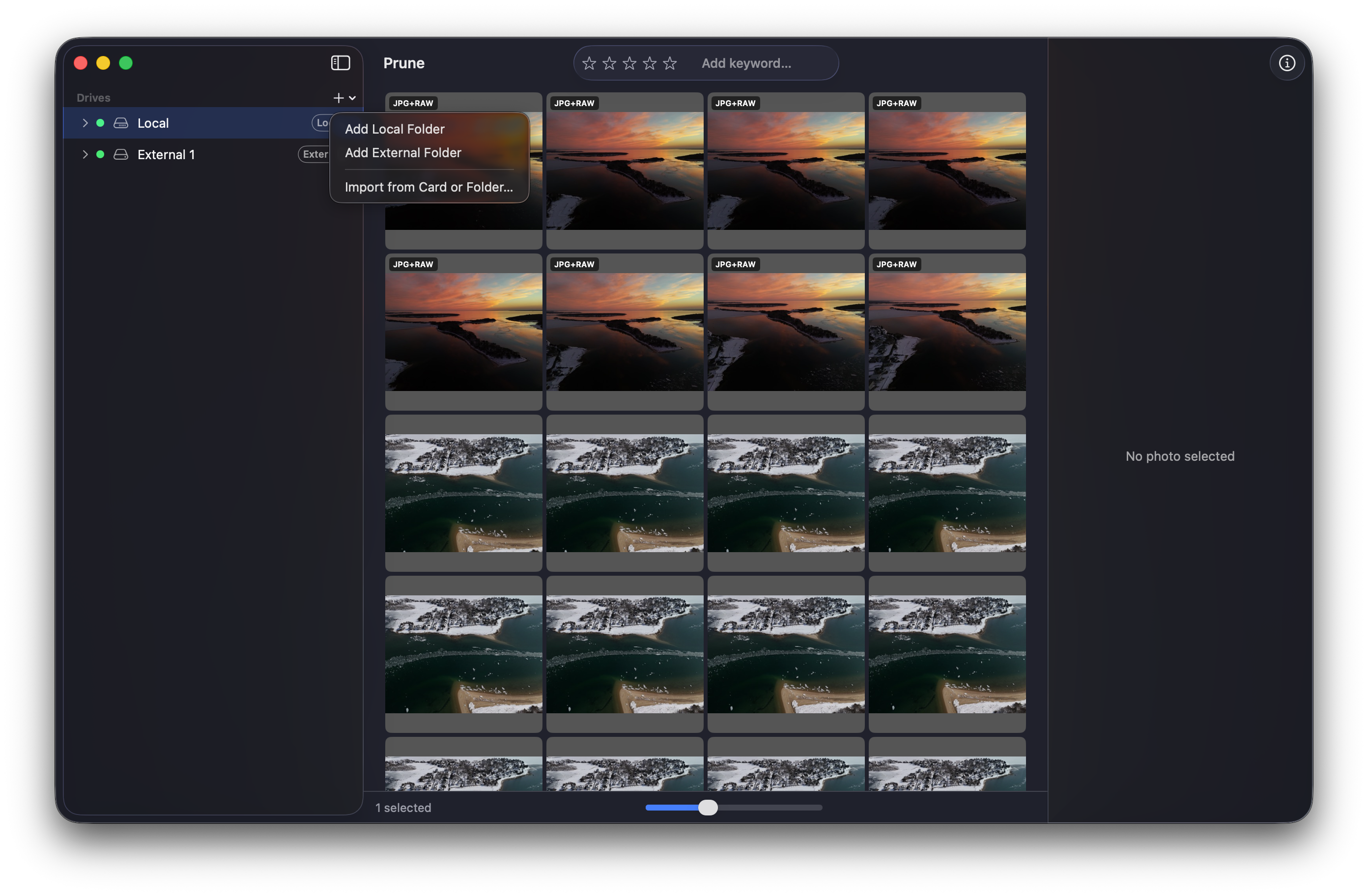
Task: Click the Local drive icon
Action: point(121,123)
